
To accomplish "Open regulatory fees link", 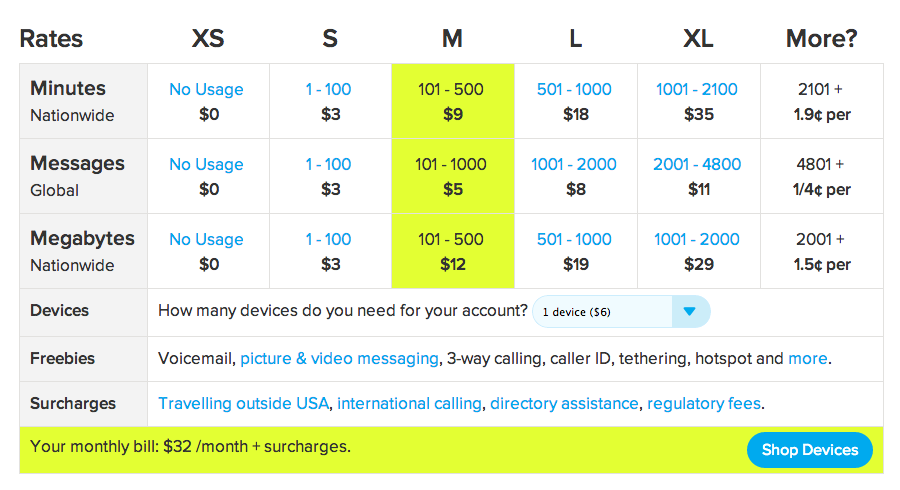I will (x=704, y=404).
